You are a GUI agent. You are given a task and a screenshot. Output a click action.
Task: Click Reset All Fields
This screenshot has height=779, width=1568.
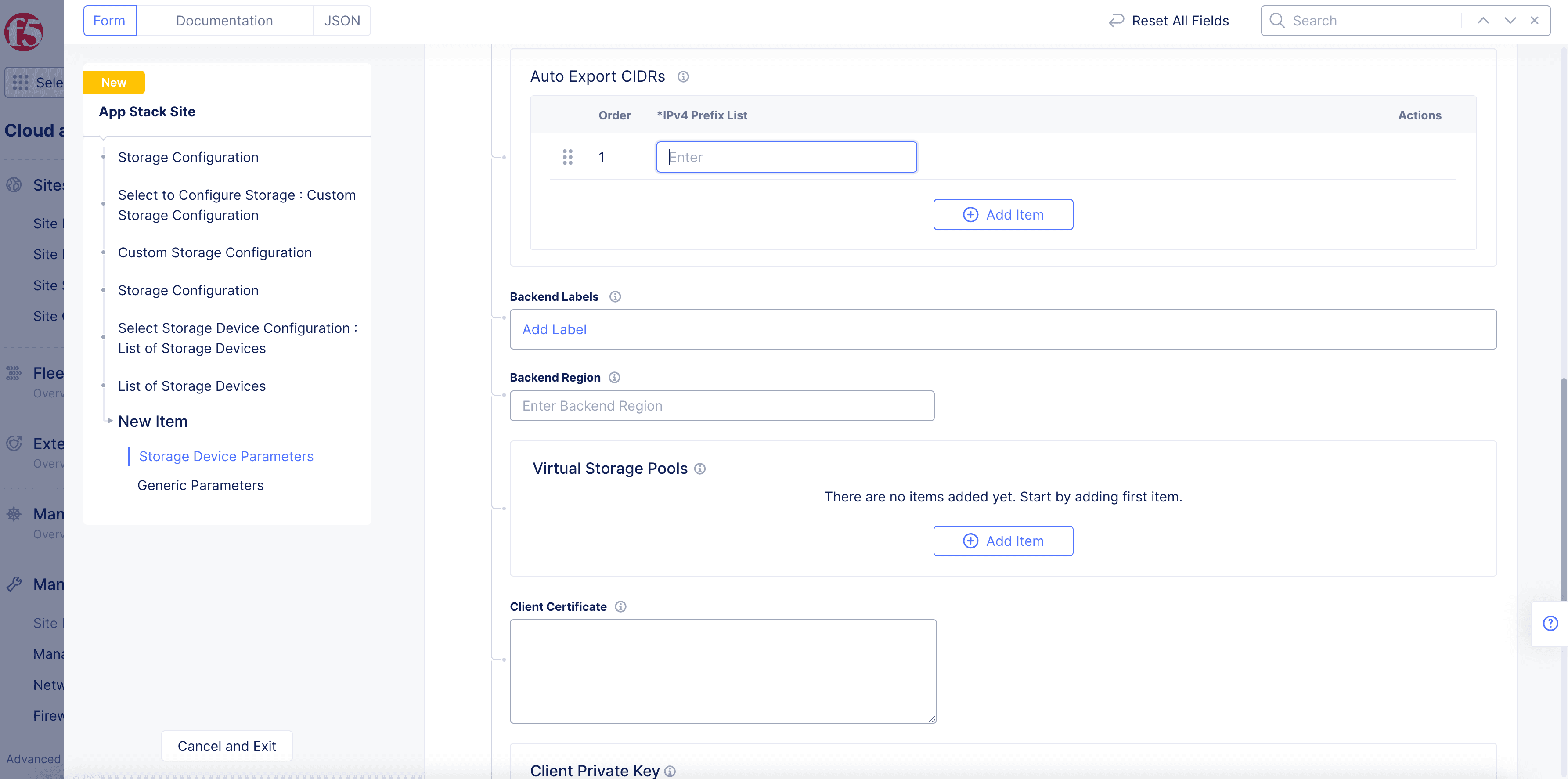pos(1168,21)
